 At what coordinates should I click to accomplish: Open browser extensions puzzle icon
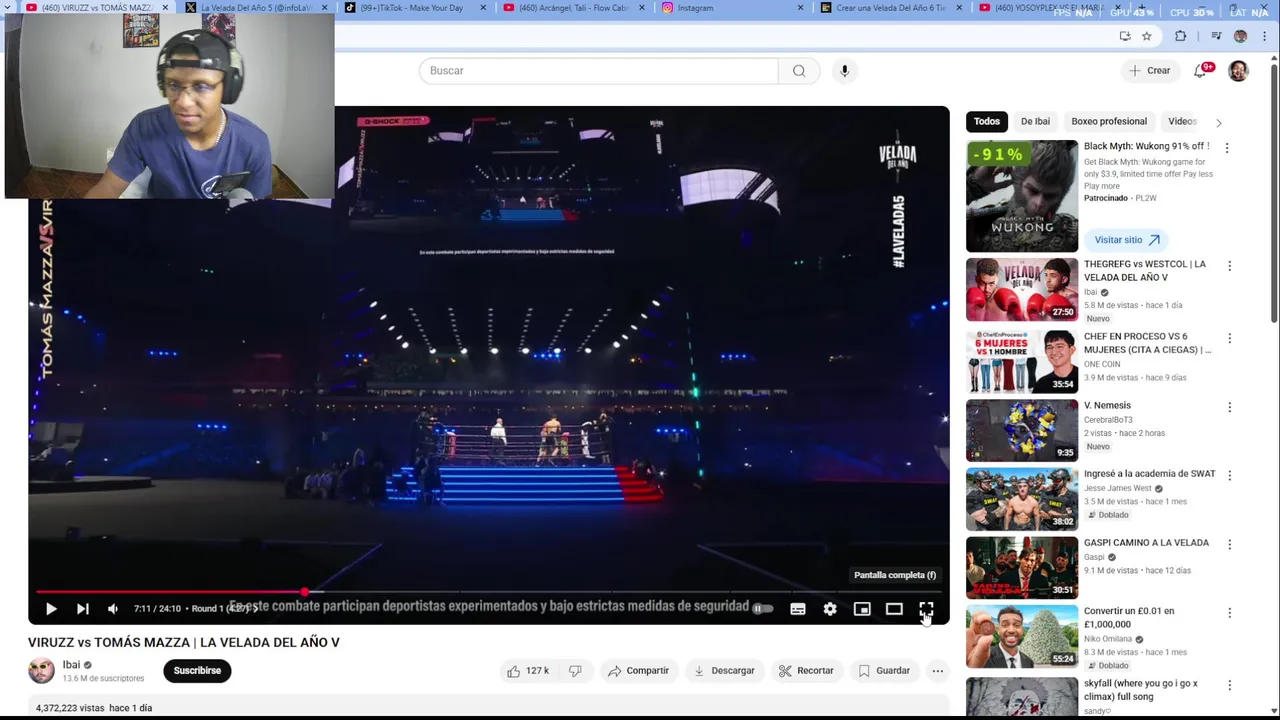[1181, 36]
